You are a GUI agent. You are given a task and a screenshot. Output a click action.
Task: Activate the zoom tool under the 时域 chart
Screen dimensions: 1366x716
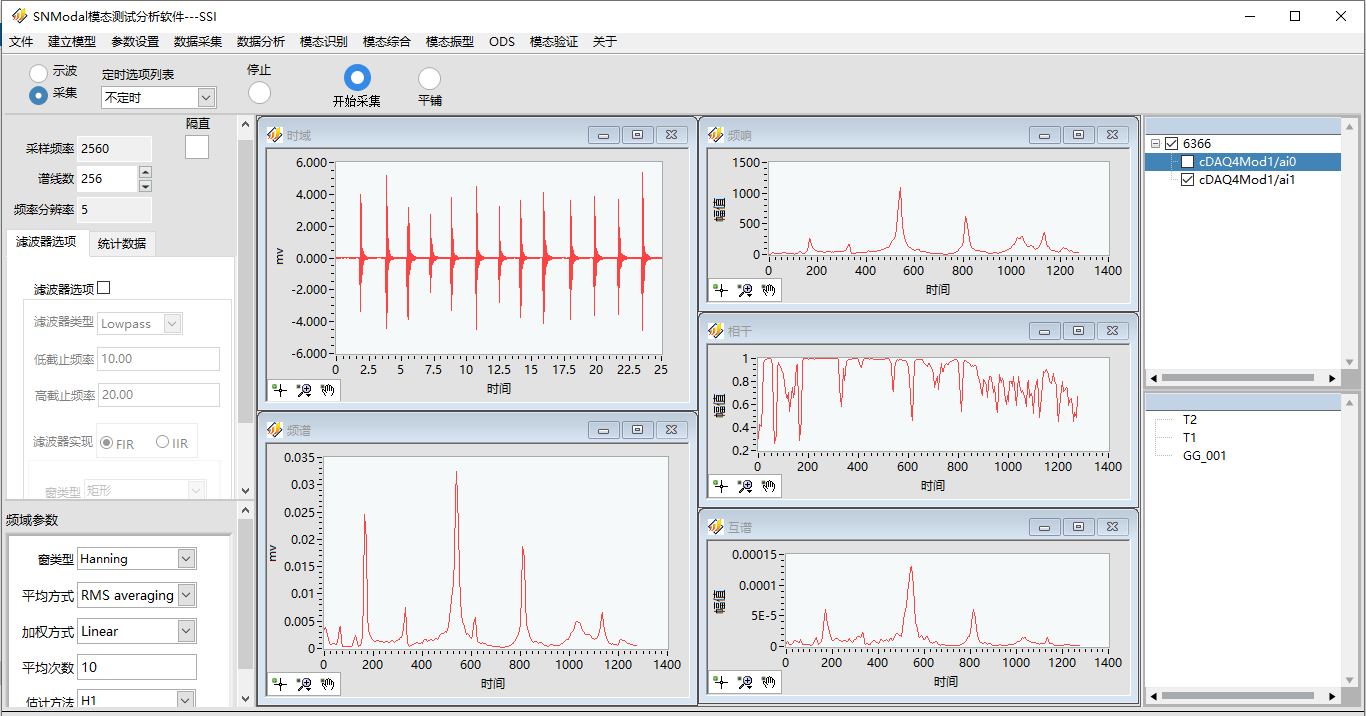304,390
